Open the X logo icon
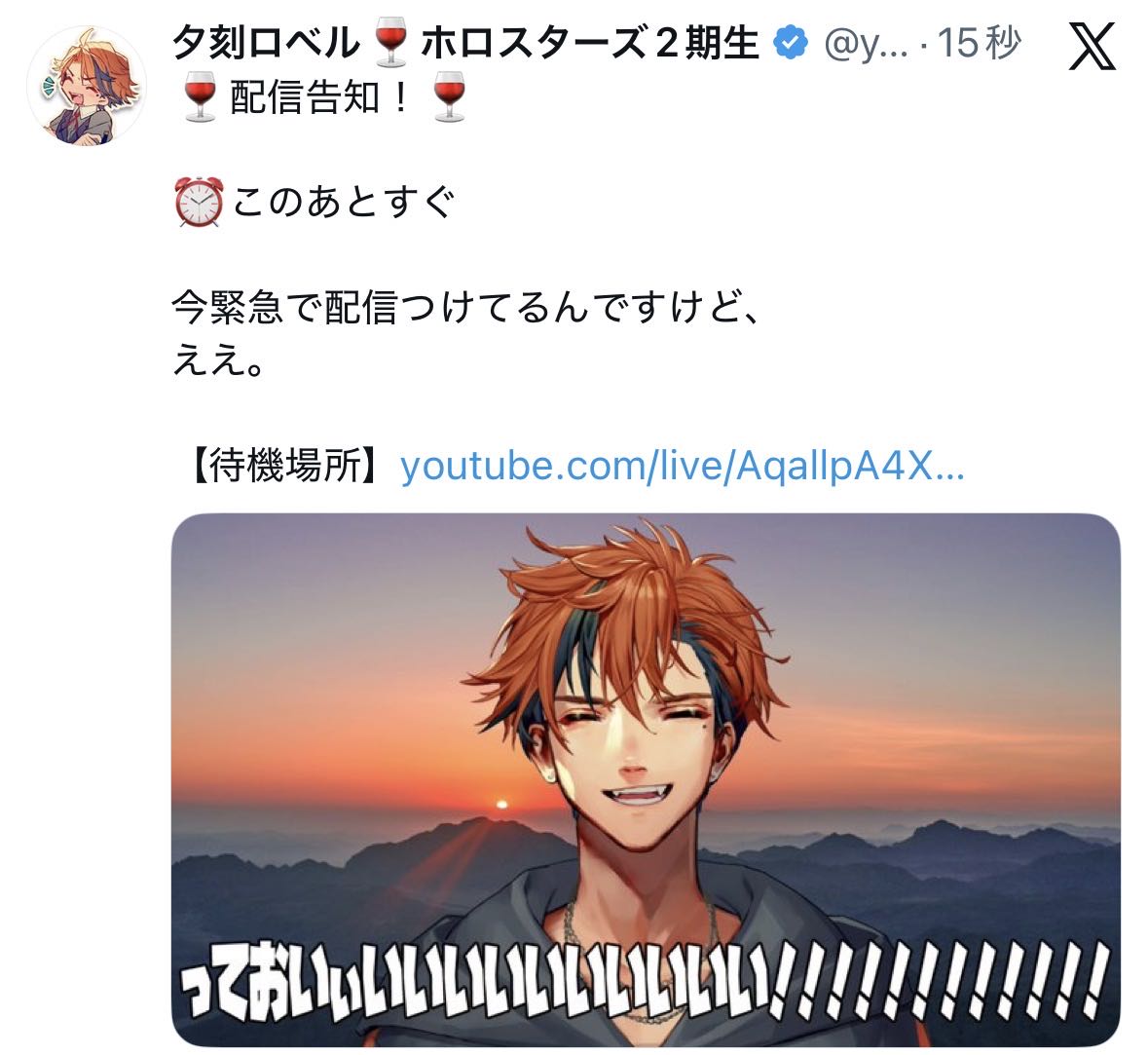The width and height of the screenshot is (1148, 1055). 1092,46
